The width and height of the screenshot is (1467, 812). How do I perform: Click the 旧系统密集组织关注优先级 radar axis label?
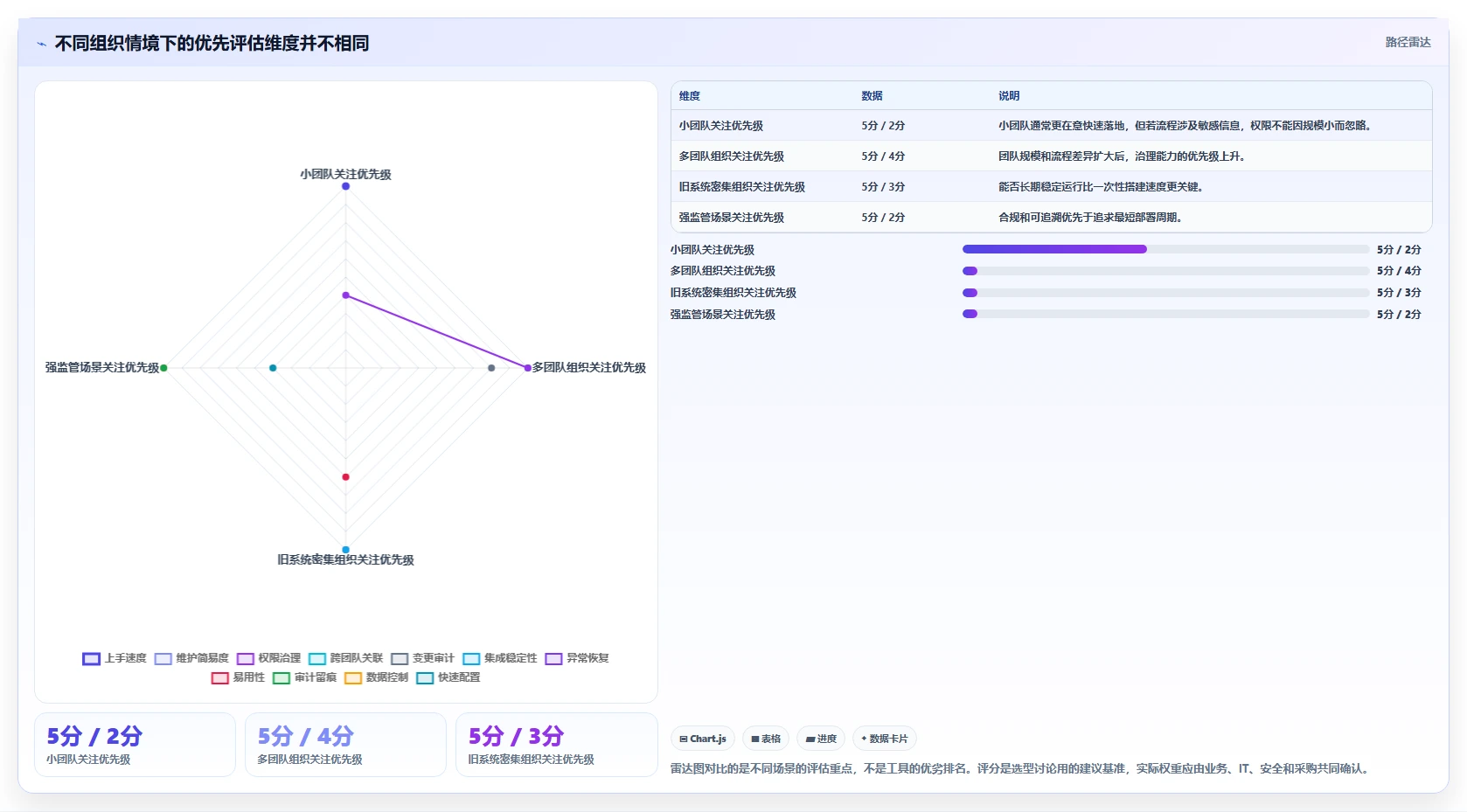coord(345,560)
